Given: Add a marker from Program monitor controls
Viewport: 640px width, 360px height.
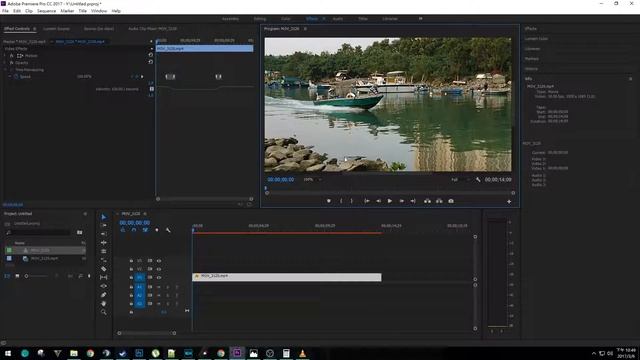Looking at the screenshot, I should [x=329, y=201].
